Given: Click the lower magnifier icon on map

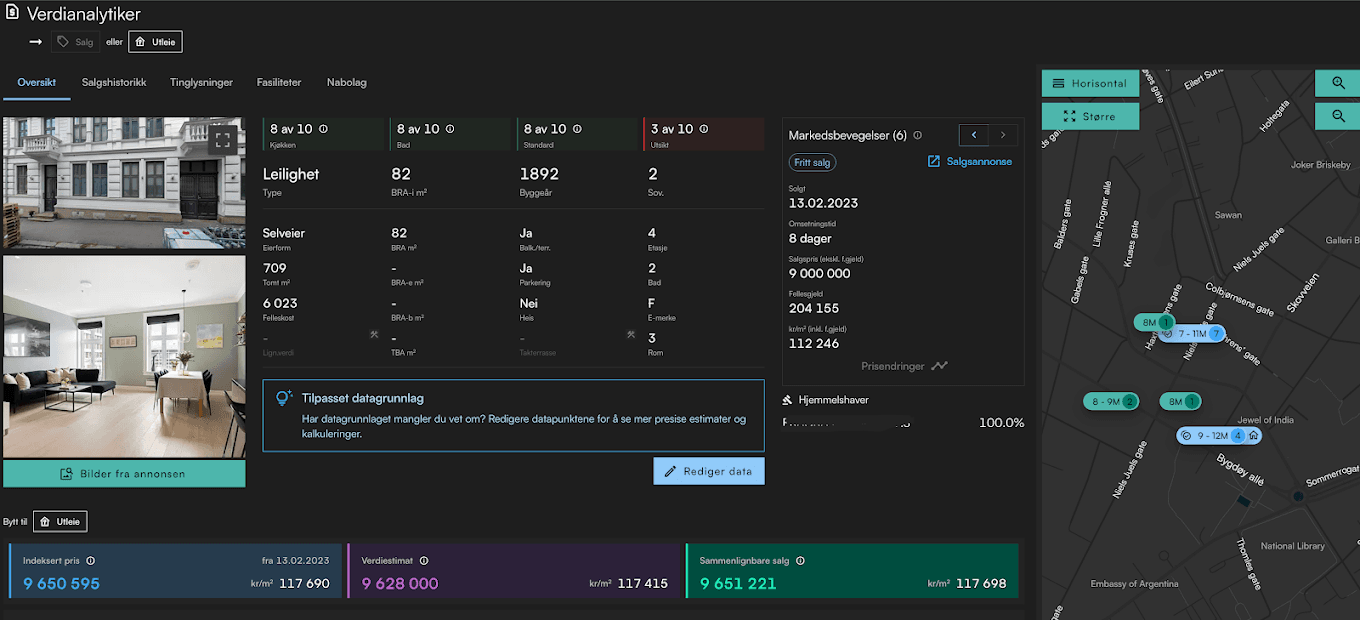Looking at the screenshot, I should pos(1338,117).
